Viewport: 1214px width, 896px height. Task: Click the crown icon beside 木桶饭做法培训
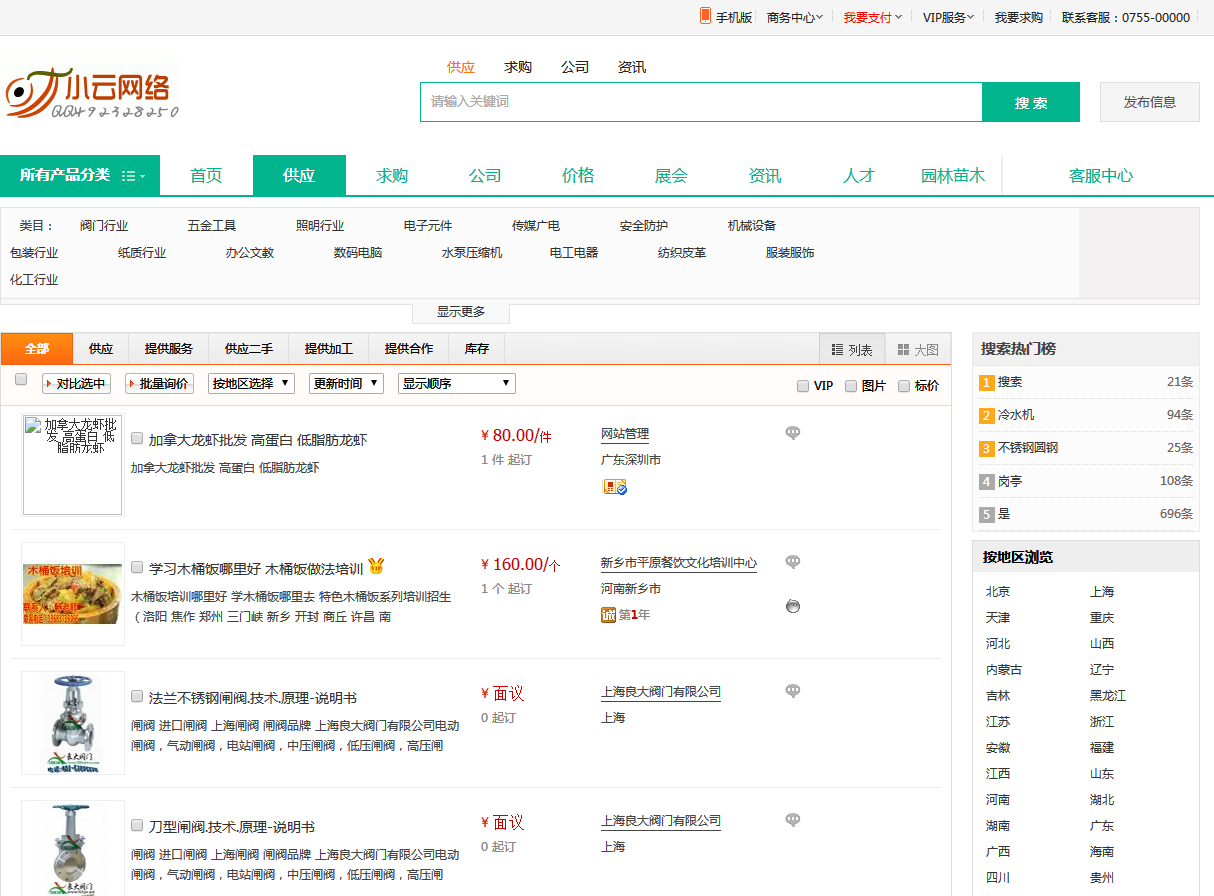pos(377,567)
